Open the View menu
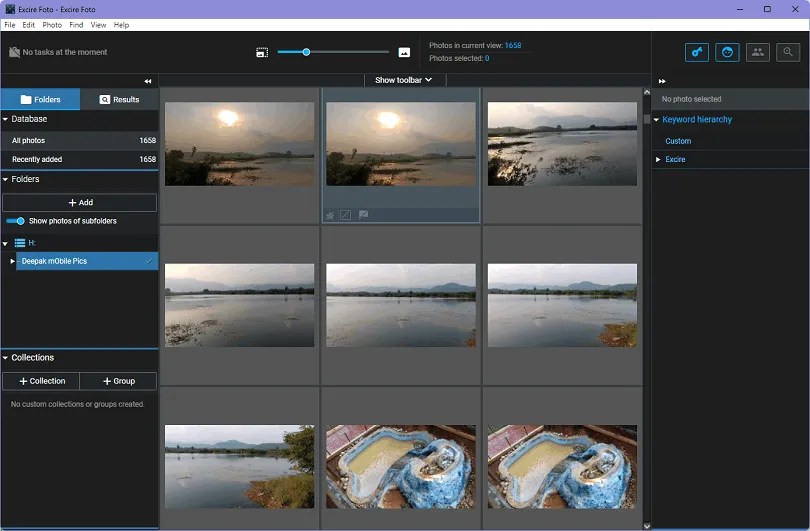The width and height of the screenshot is (810, 531). coord(98,25)
